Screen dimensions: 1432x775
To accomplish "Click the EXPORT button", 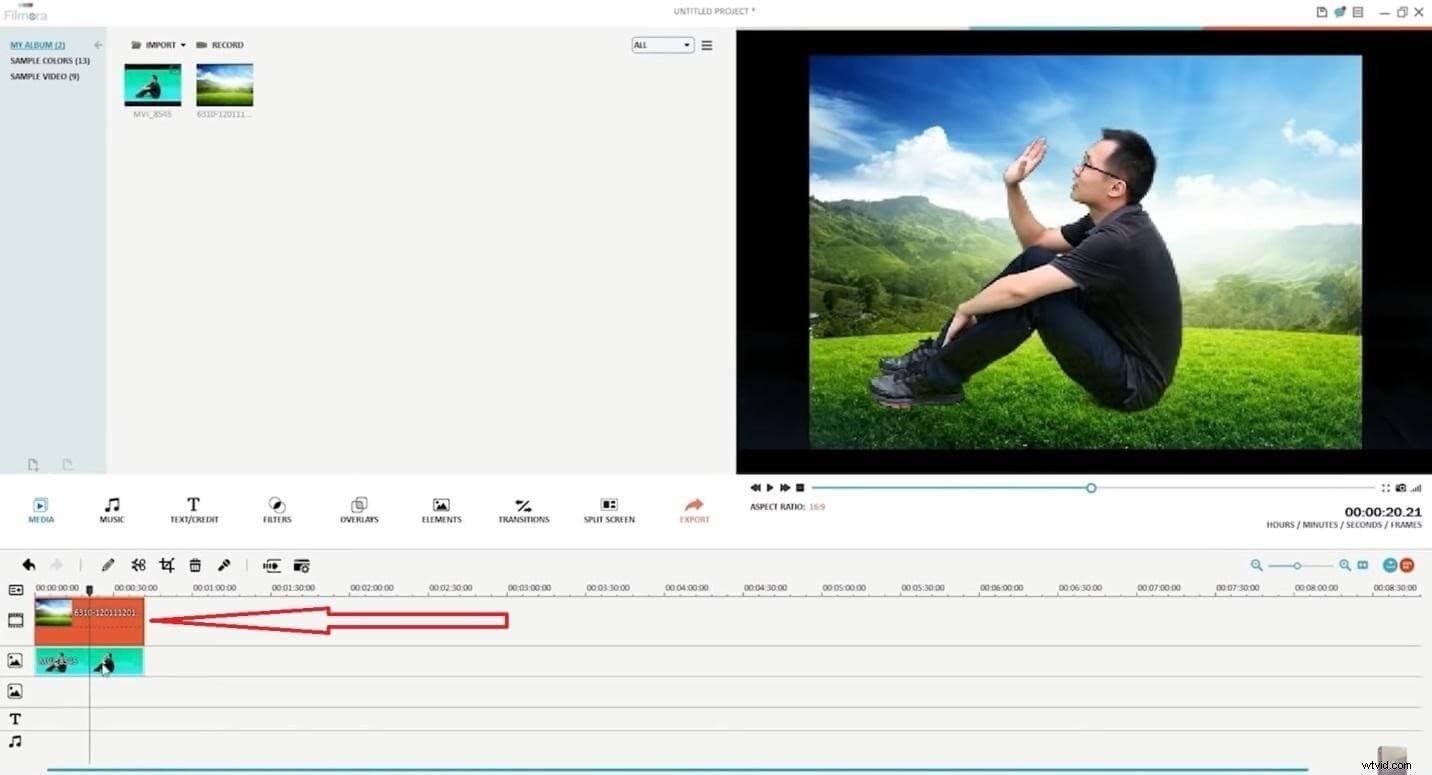I will coord(694,510).
